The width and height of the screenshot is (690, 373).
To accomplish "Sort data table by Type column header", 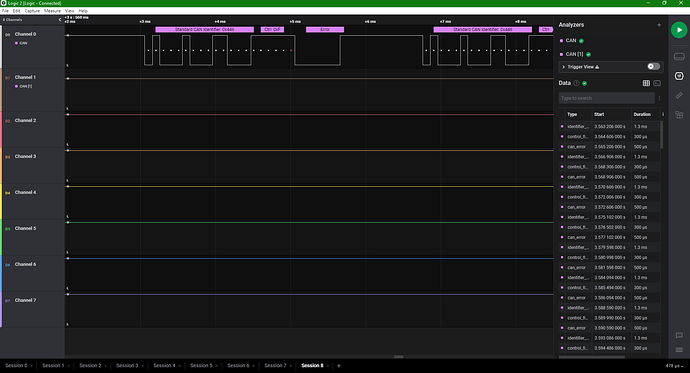I will [572, 114].
